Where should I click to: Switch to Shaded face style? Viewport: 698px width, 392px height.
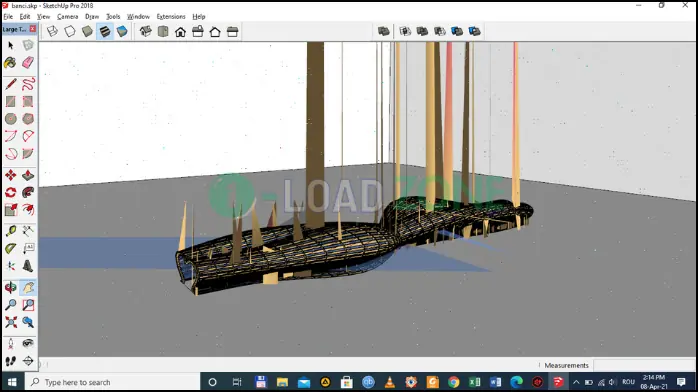coord(87,31)
